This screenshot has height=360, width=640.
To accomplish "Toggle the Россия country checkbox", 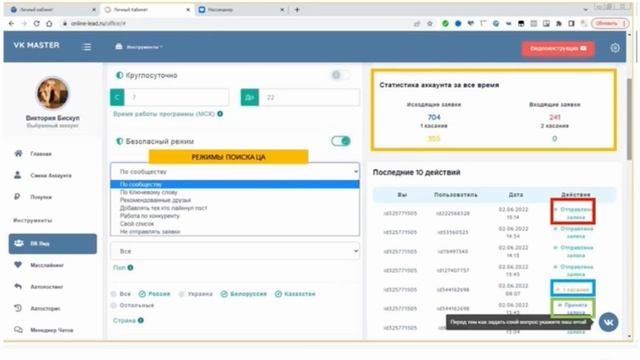I will tap(142, 294).
